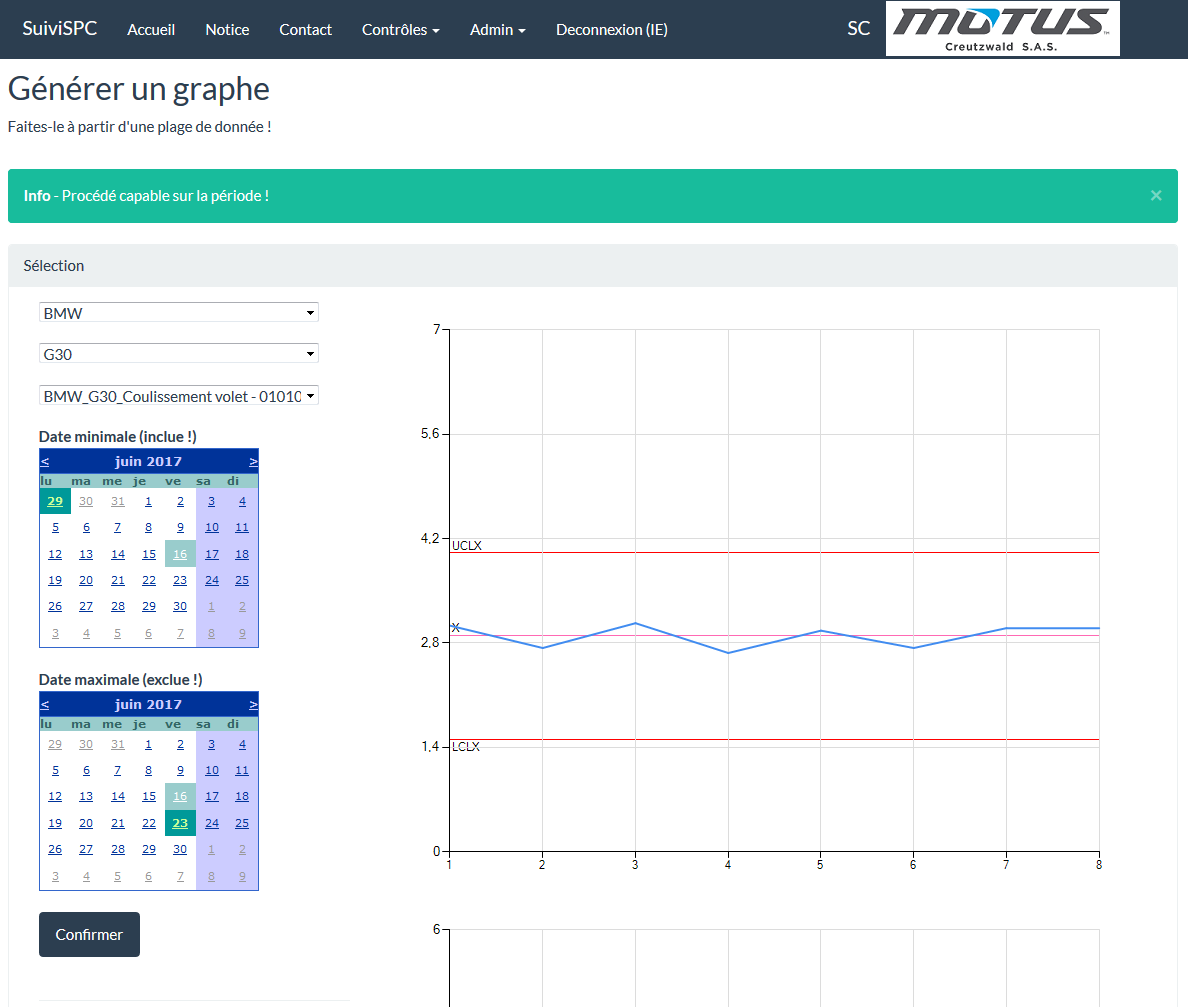Select day 12 in Date minimale calendar
1188x1007 pixels.
[x=55, y=555]
